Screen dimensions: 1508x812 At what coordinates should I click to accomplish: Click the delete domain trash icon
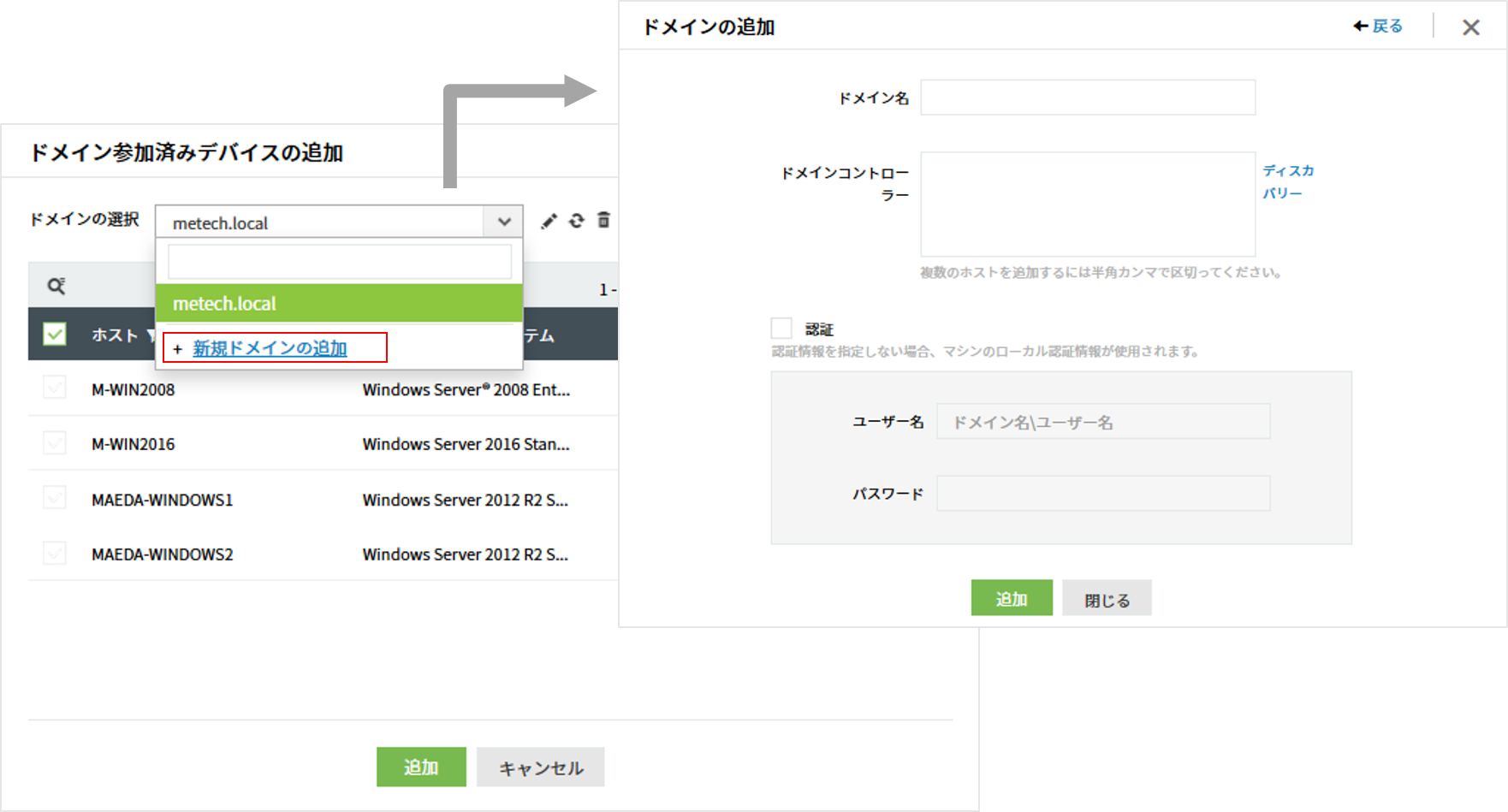pyautogui.click(x=603, y=220)
